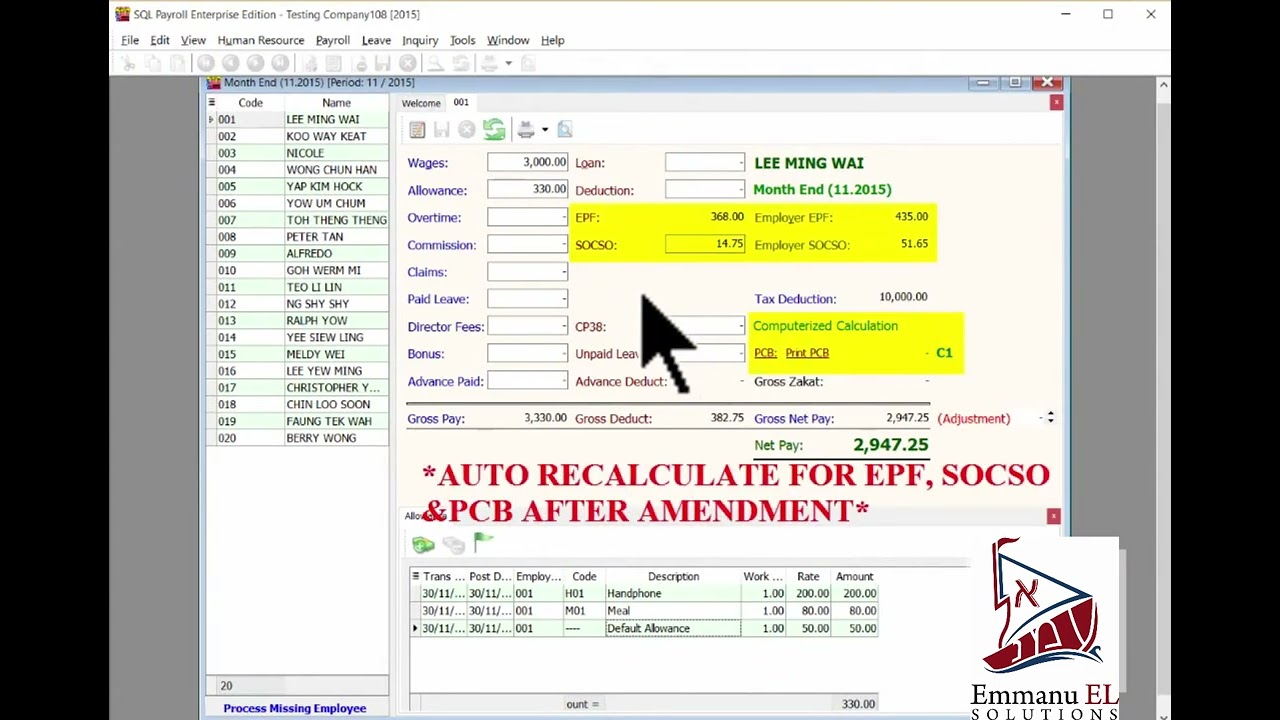Open the print dropdown arrow beside printer
Viewport: 1280px width, 720px height.
click(x=545, y=130)
